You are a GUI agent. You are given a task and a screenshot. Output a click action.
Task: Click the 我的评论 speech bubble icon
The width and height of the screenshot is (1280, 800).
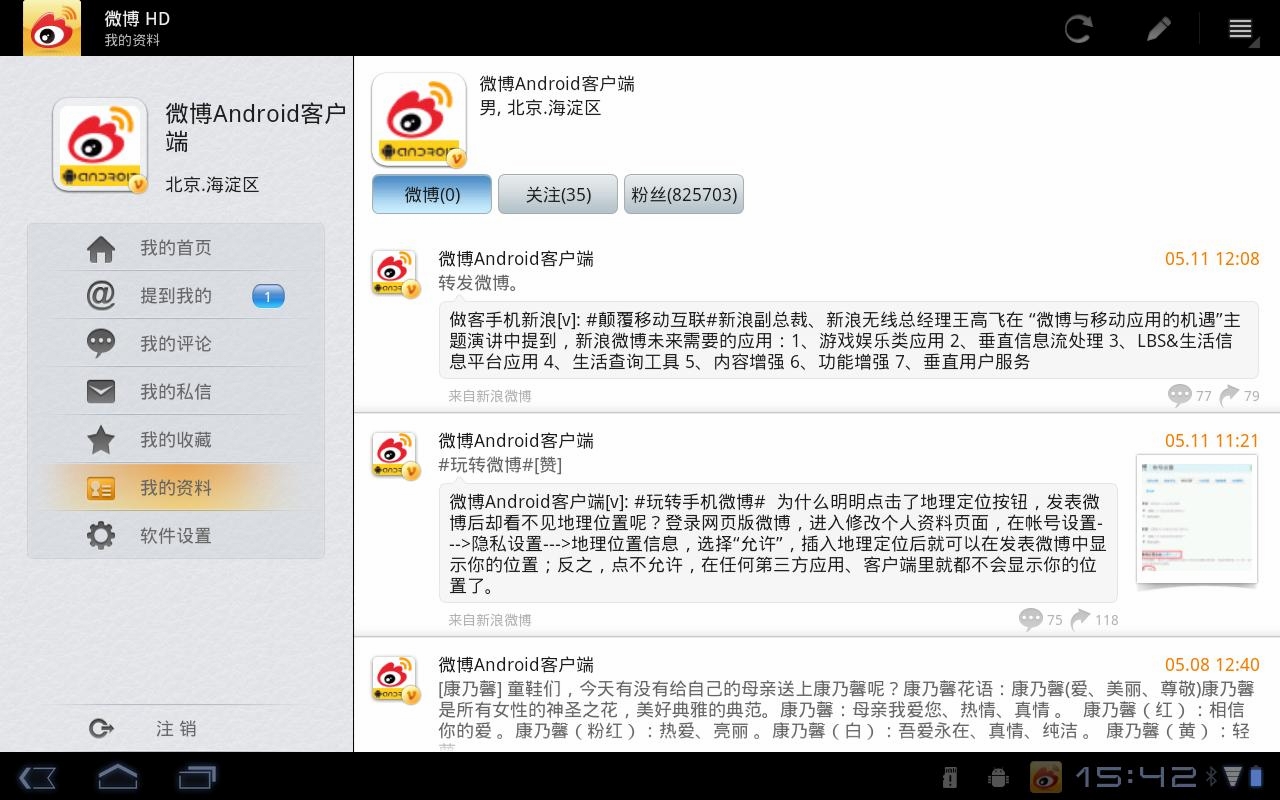click(x=101, y=344)
